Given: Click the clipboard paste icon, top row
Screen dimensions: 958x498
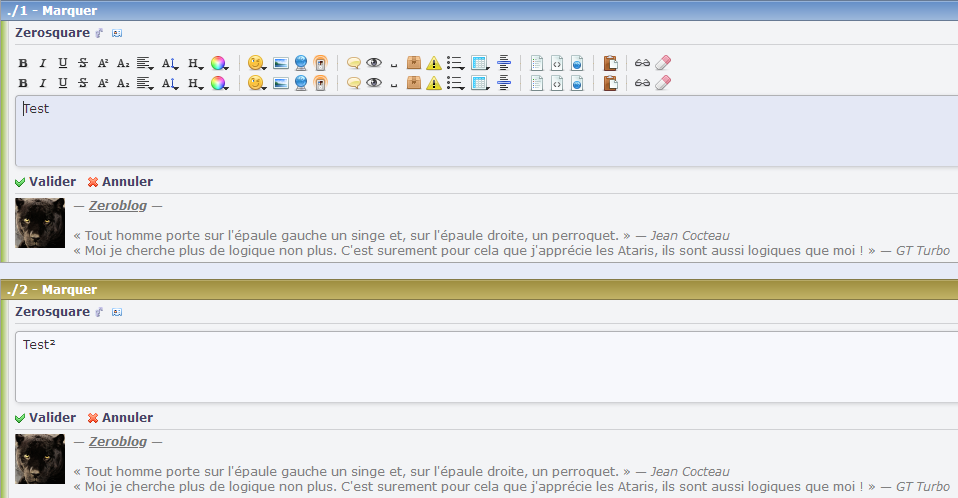Looking at the screenshot, I should pos(610,63).
